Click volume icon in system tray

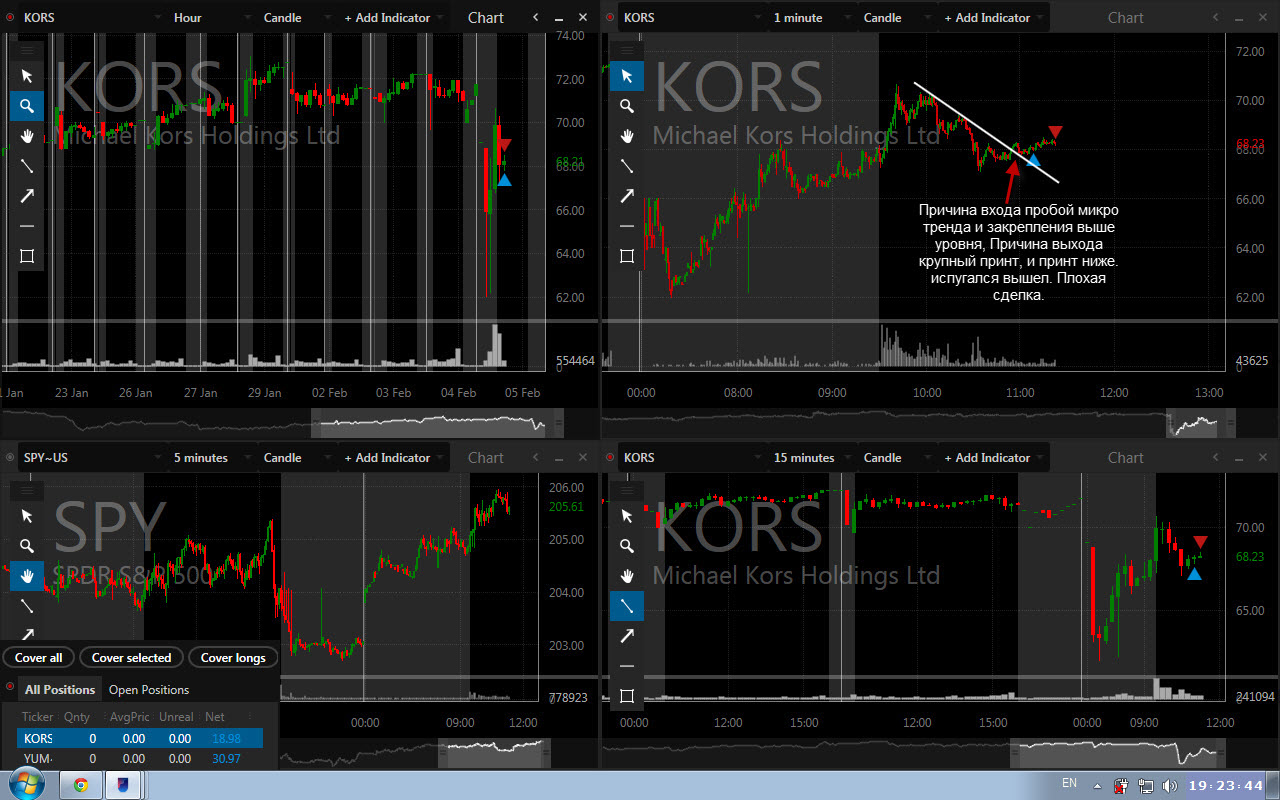(x=1170, y=785)
